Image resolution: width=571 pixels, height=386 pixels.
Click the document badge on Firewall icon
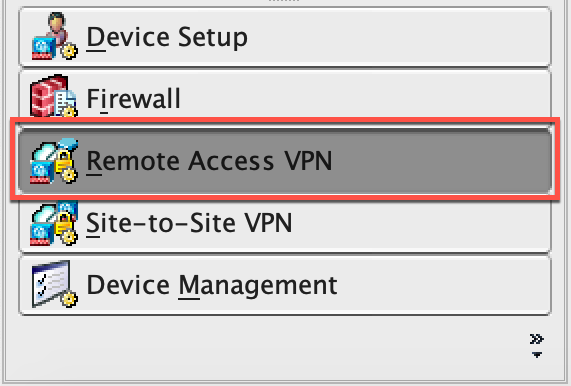(x=66, y=101)
